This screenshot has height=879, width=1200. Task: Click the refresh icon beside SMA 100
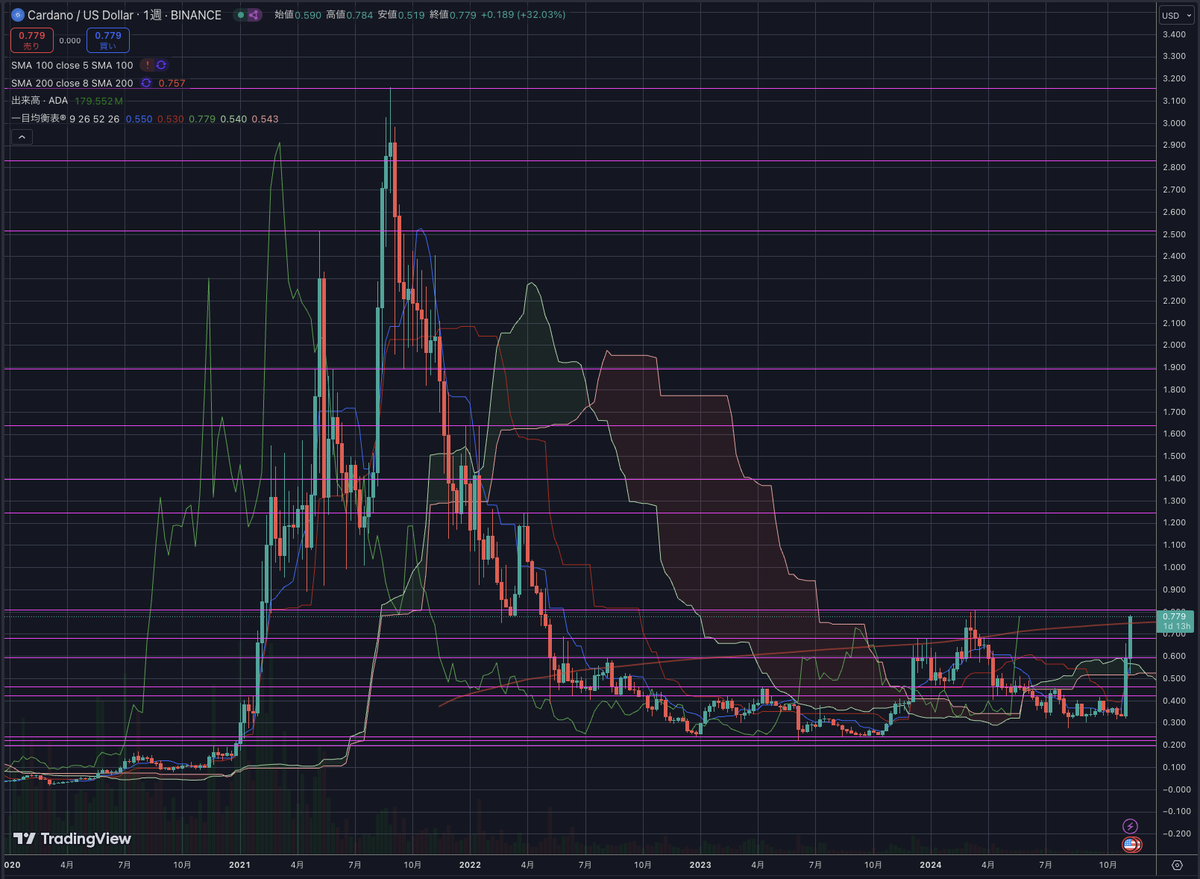[x=161, y=64]
